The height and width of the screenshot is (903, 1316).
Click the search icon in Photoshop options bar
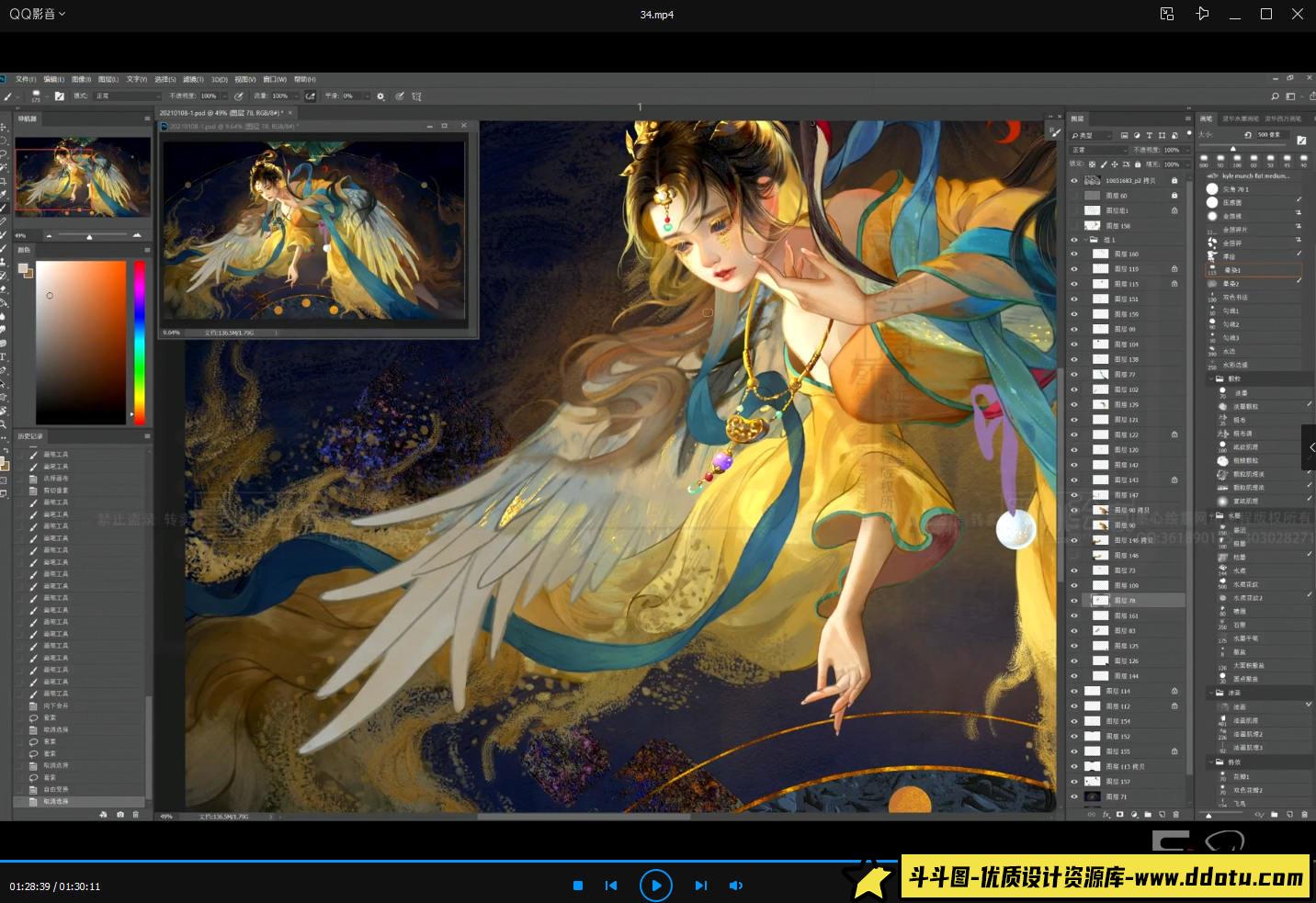(1275, 96)
